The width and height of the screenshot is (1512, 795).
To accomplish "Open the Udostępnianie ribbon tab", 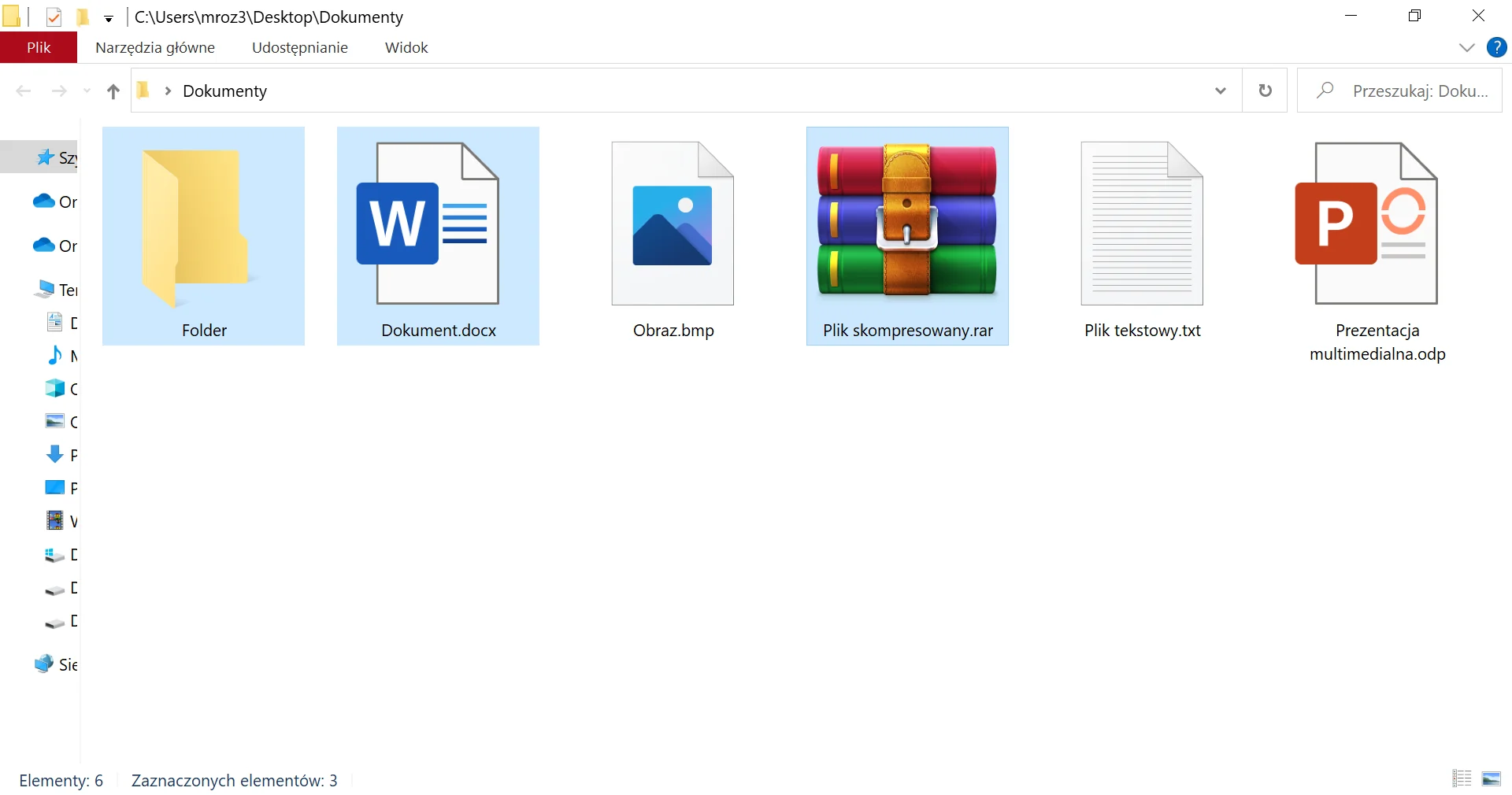I will pyautogui.click(x=300, y=47).
